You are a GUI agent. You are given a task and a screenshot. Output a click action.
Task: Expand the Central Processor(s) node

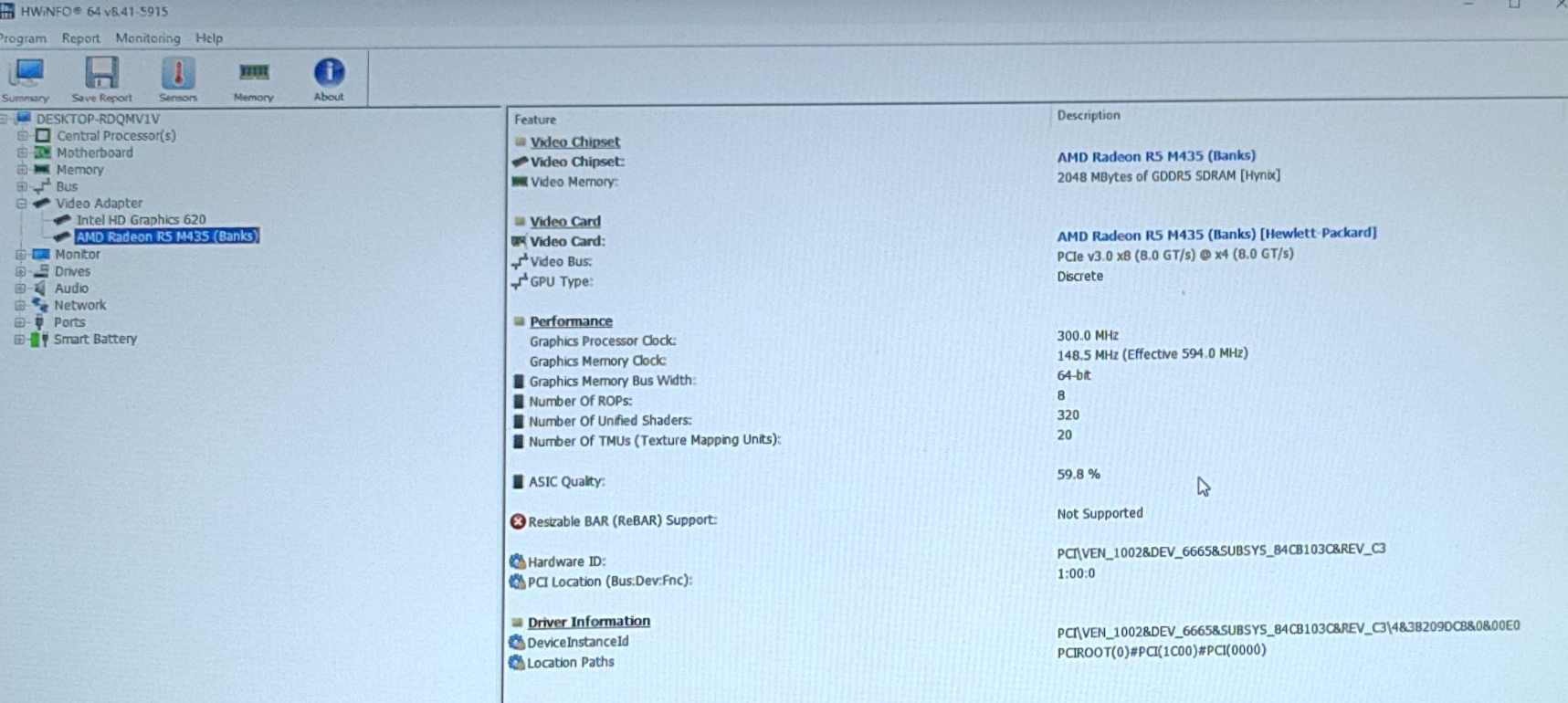pos(22,135)
